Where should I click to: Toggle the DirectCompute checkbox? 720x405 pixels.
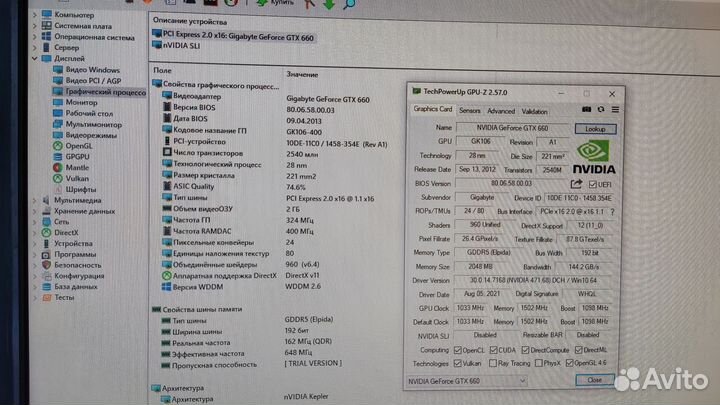click(526, 350)
